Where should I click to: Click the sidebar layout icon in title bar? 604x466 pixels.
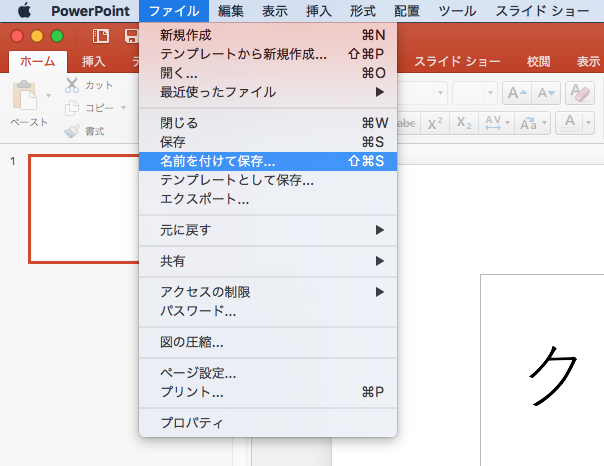pos(101,36)
